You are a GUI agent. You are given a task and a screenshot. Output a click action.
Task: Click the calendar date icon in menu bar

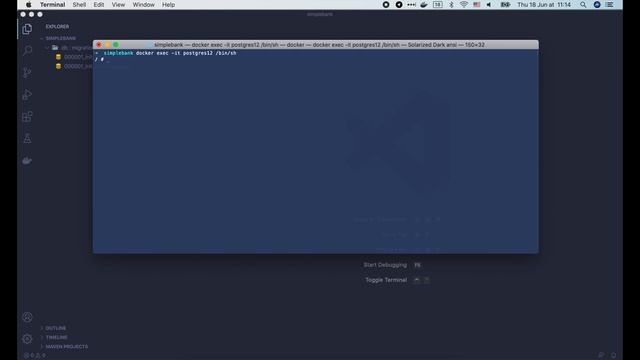coord(438,5)
